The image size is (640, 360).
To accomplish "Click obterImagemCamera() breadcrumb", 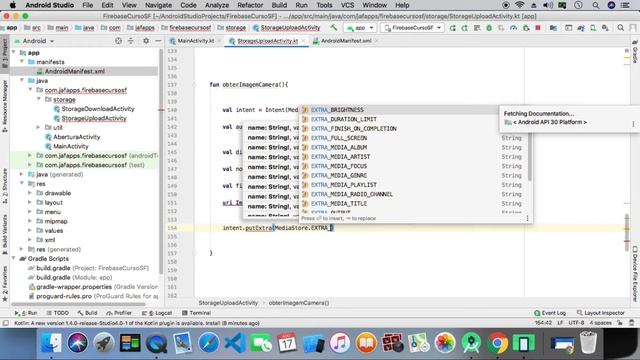I will click(299, 303).
